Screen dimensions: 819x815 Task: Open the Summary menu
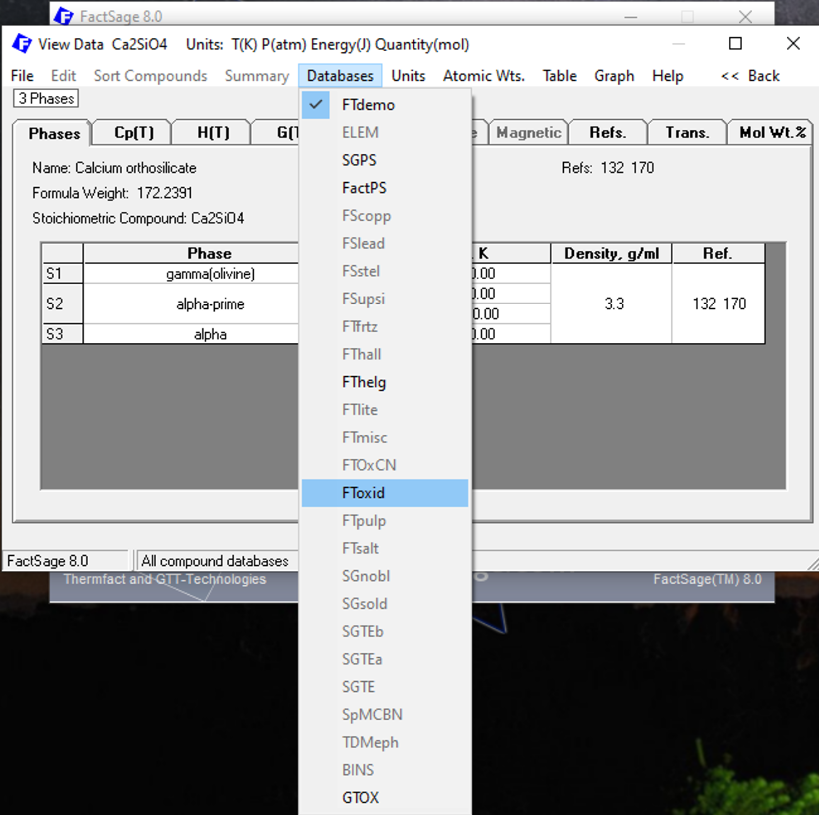coord(256,76)
